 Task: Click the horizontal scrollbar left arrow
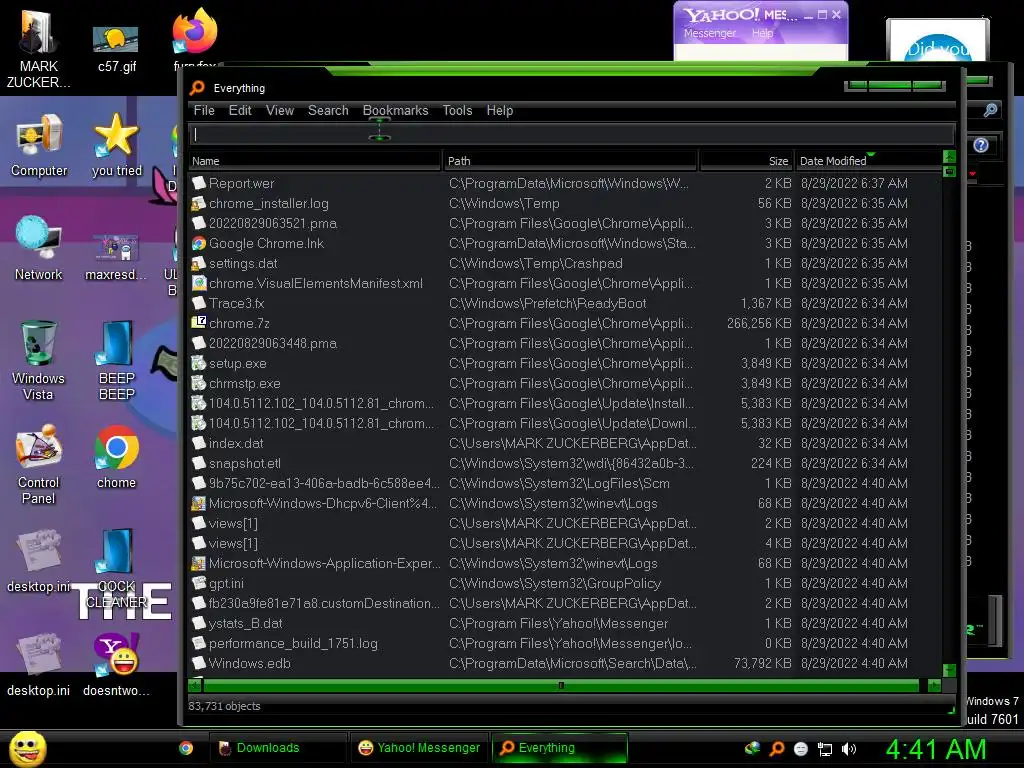[195, 686]
